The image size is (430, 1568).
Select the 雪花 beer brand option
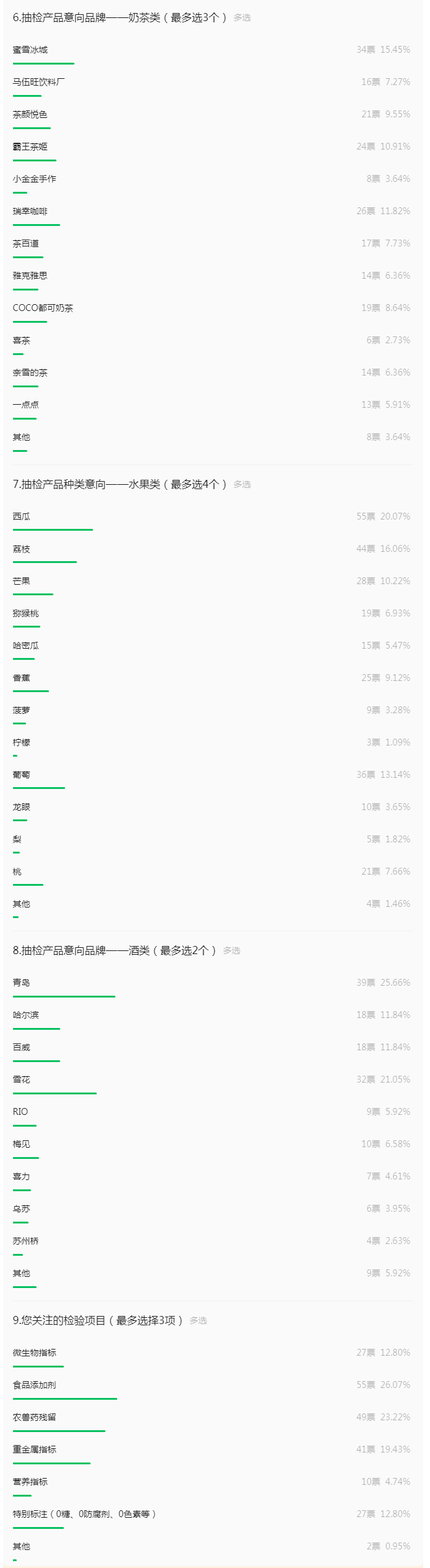coord(21,1079)
